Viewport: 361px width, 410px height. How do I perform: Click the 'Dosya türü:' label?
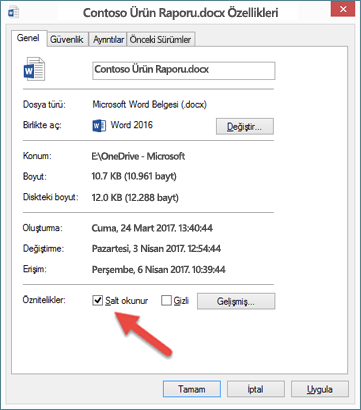(44, 105)
